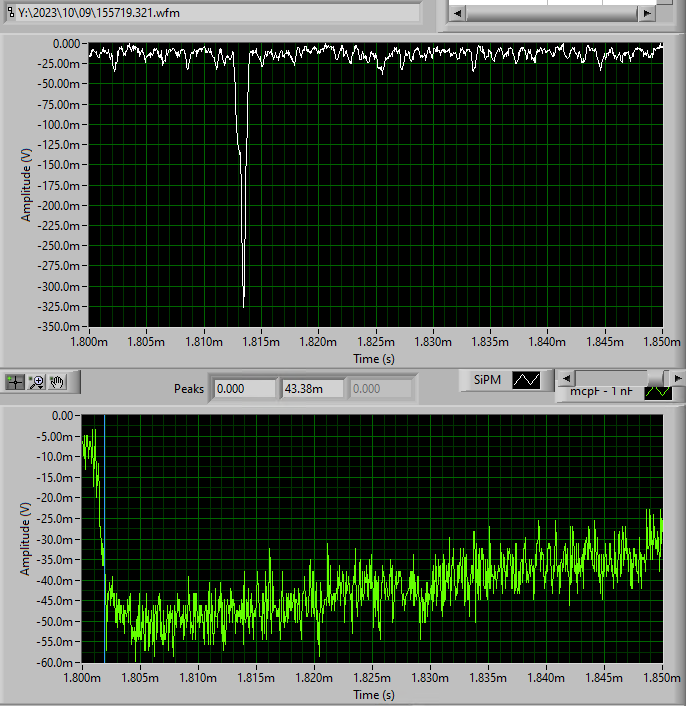
Task: Click the wfm file path field
Action: (x=218, y=13)
